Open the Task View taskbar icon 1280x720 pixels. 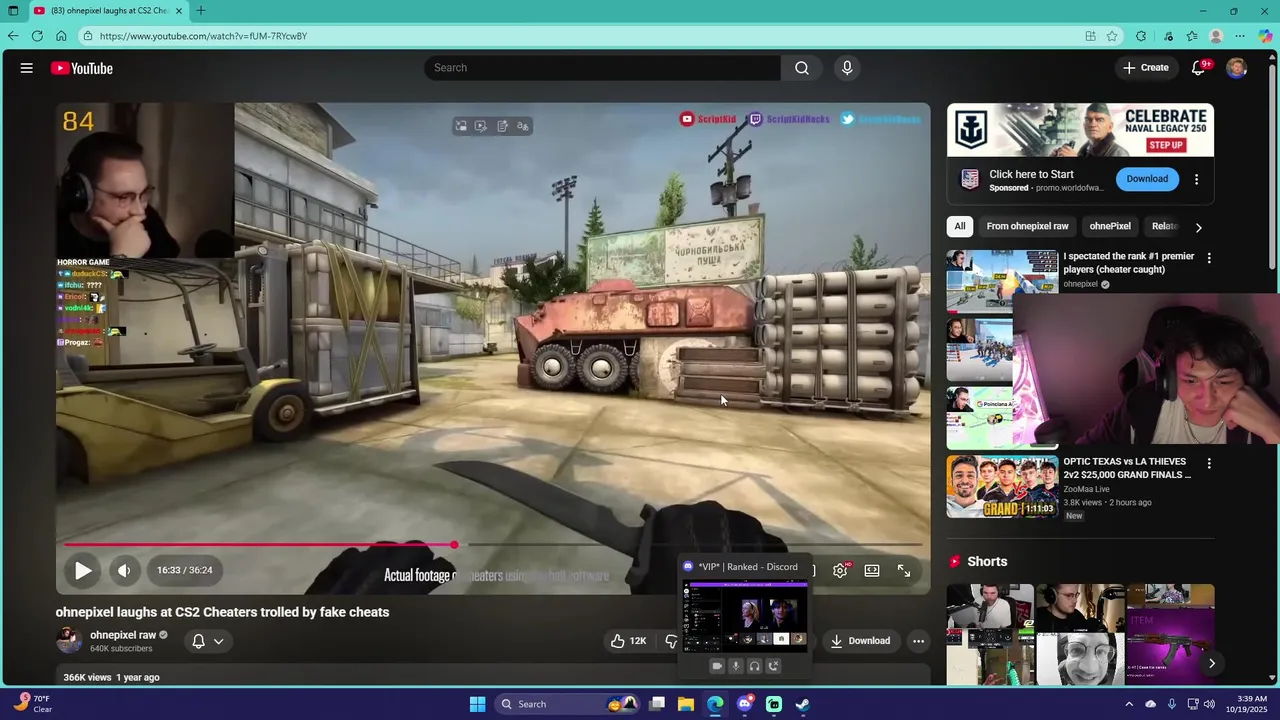tap(657, 704)
